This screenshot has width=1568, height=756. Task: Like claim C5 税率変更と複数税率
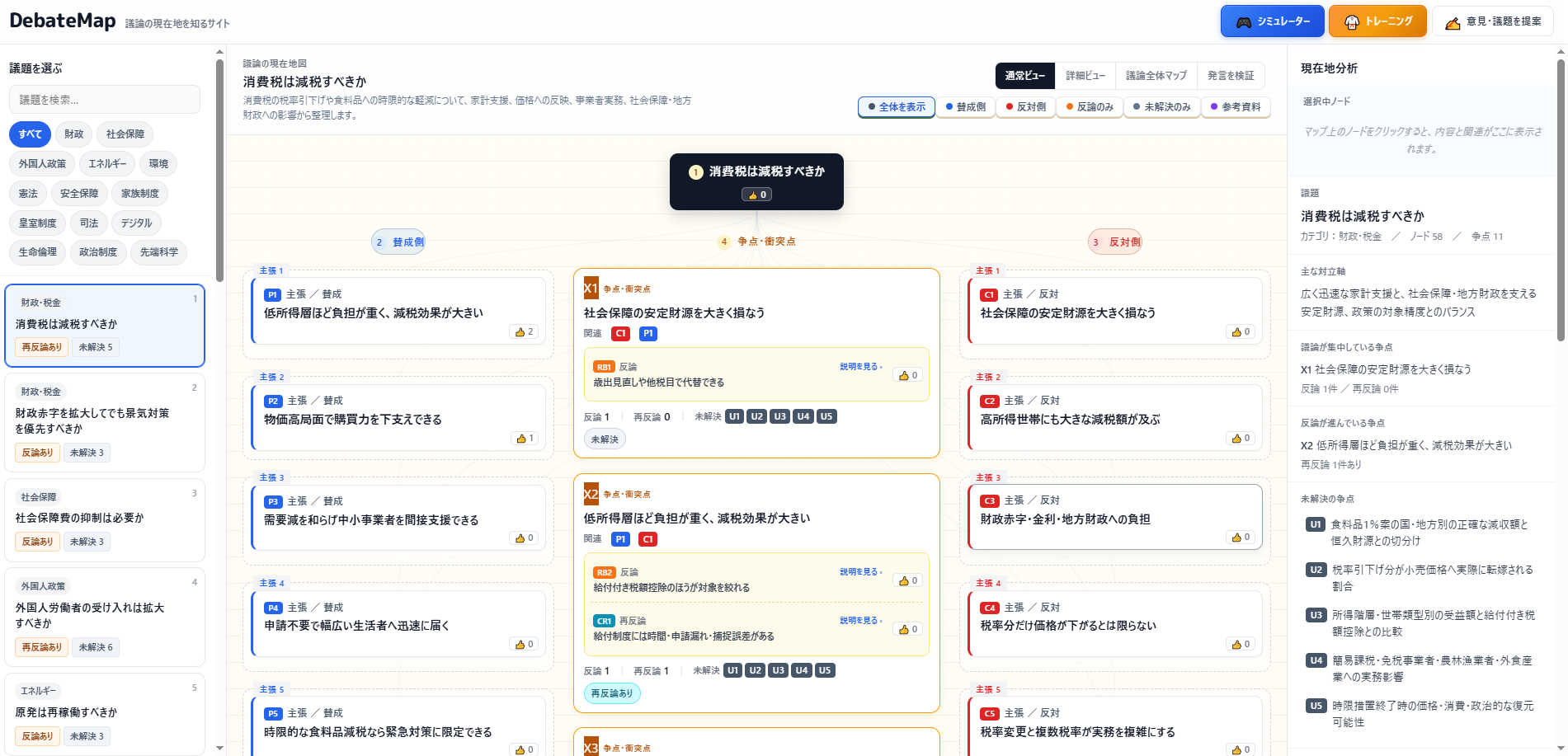1241,750
